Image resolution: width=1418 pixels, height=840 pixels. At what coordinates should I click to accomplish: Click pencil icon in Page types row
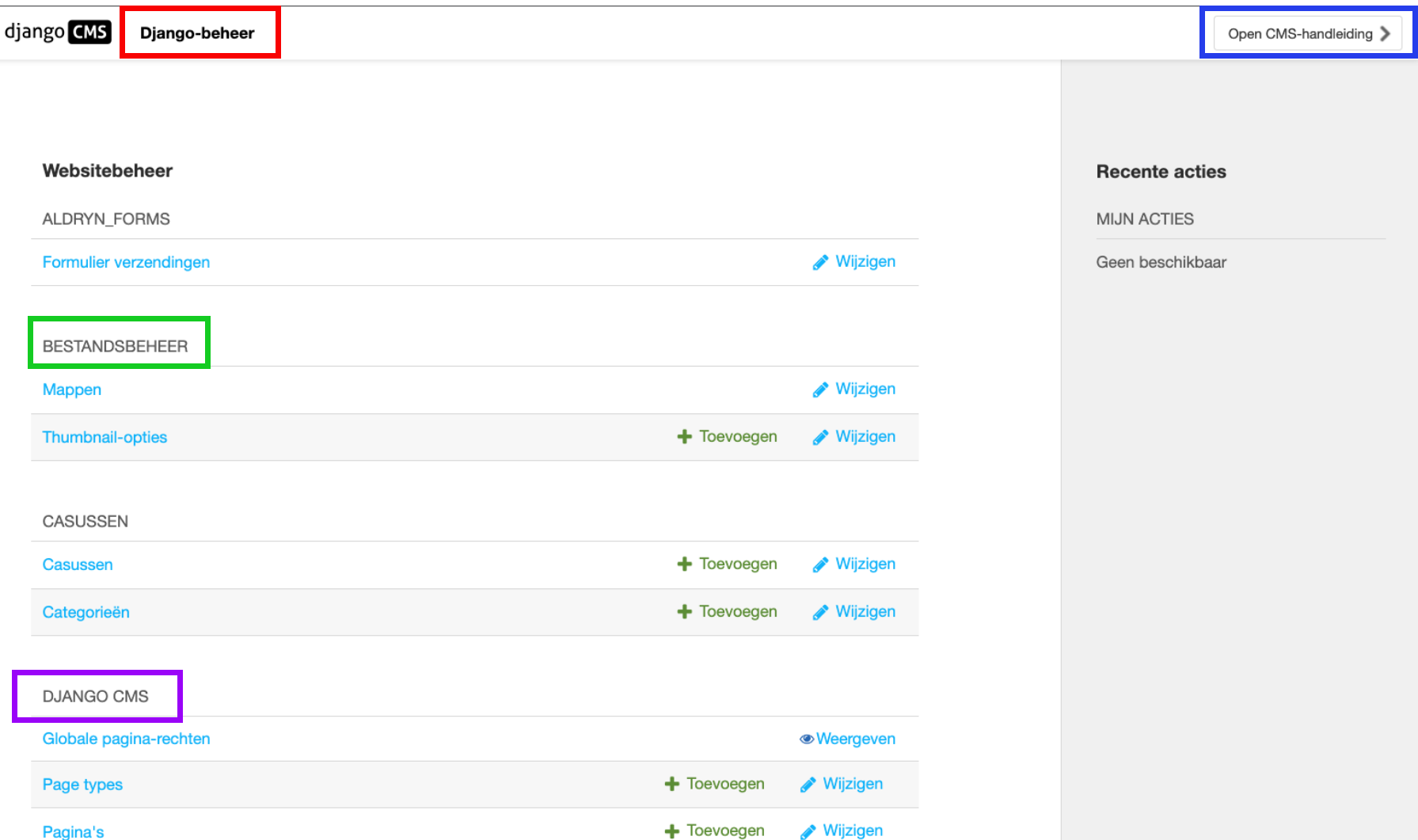[x=808, y=785]
